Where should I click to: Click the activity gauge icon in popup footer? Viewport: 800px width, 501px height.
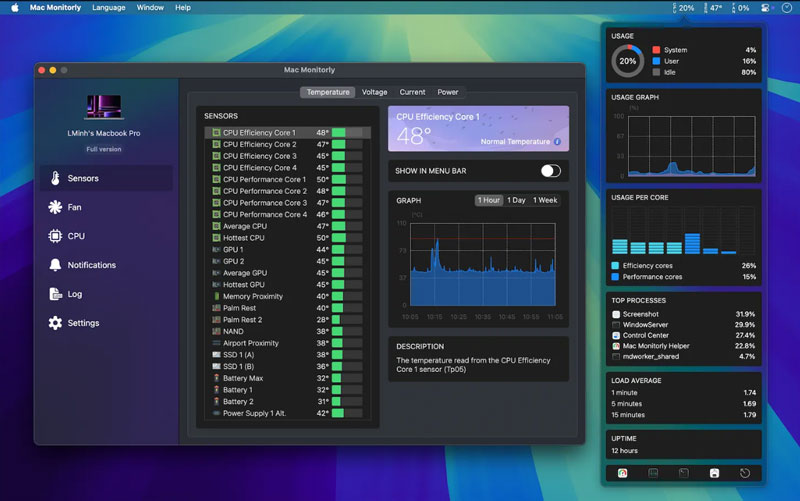click(622, 473)
